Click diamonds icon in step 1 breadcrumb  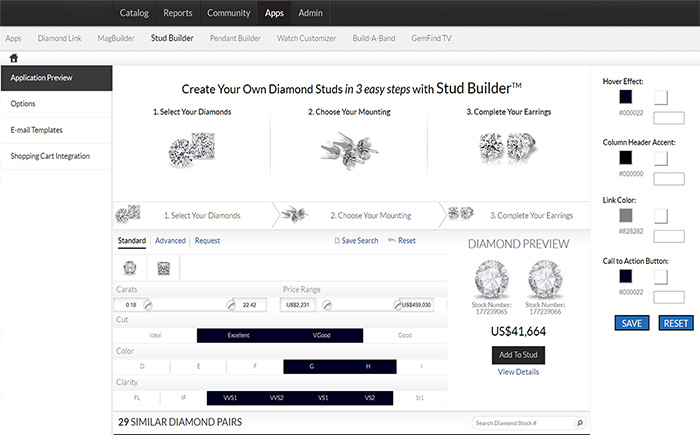point(128,214)
